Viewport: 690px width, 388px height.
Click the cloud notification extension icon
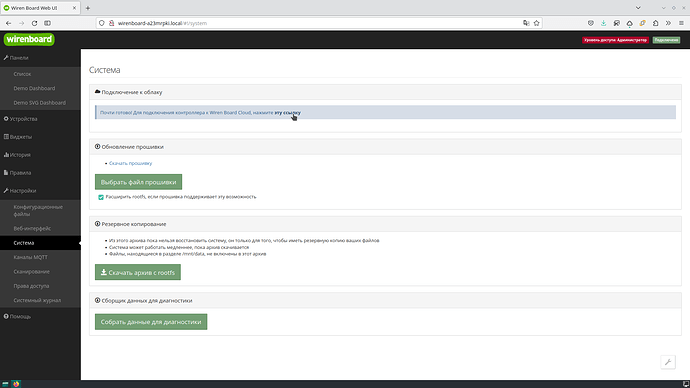(629, 23)
